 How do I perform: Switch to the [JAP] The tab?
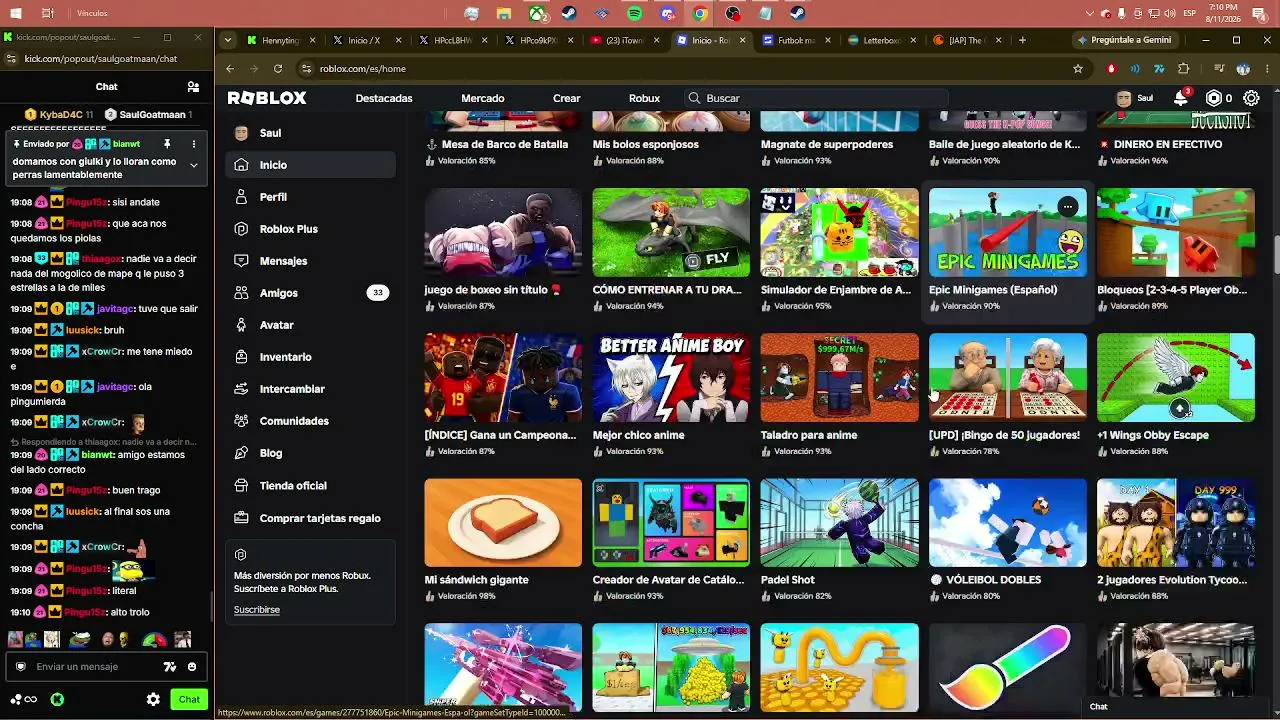click(x=968, y=40)
